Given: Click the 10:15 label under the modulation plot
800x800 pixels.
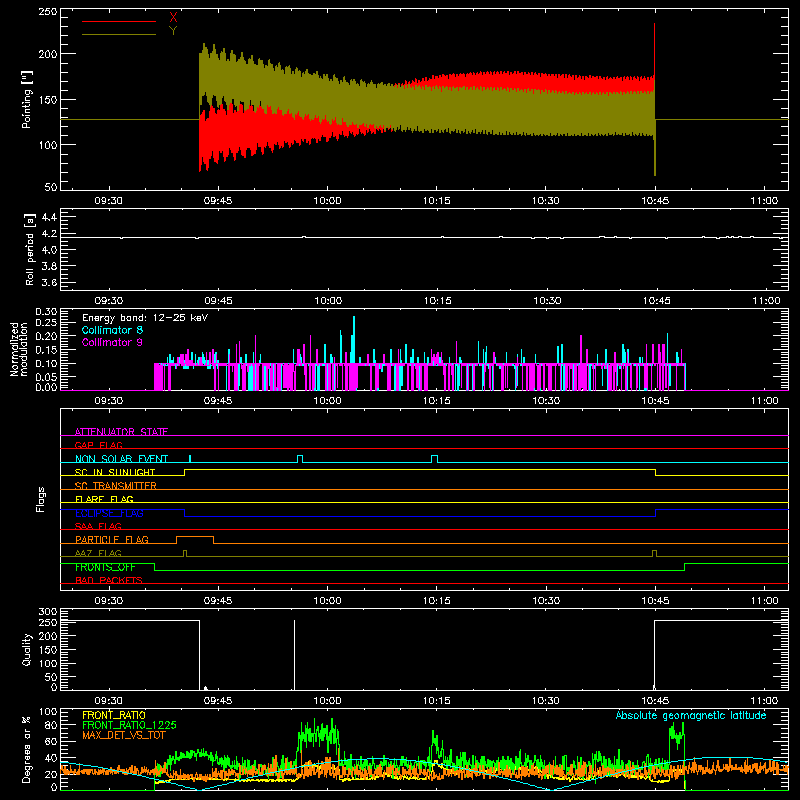Looking at the screenshot, I should 437,401.
